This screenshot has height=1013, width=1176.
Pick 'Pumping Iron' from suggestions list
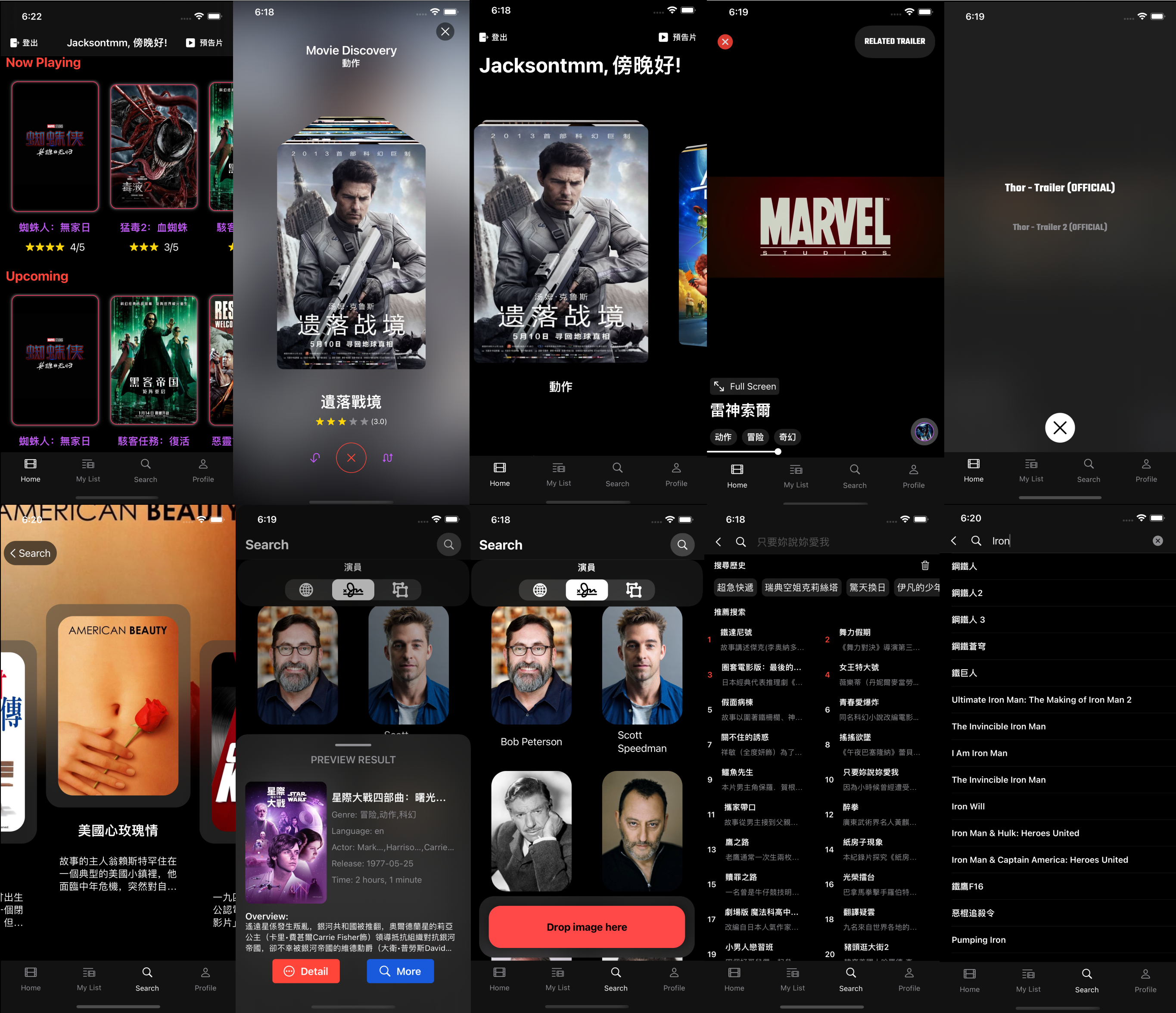(x=978, y=940)
